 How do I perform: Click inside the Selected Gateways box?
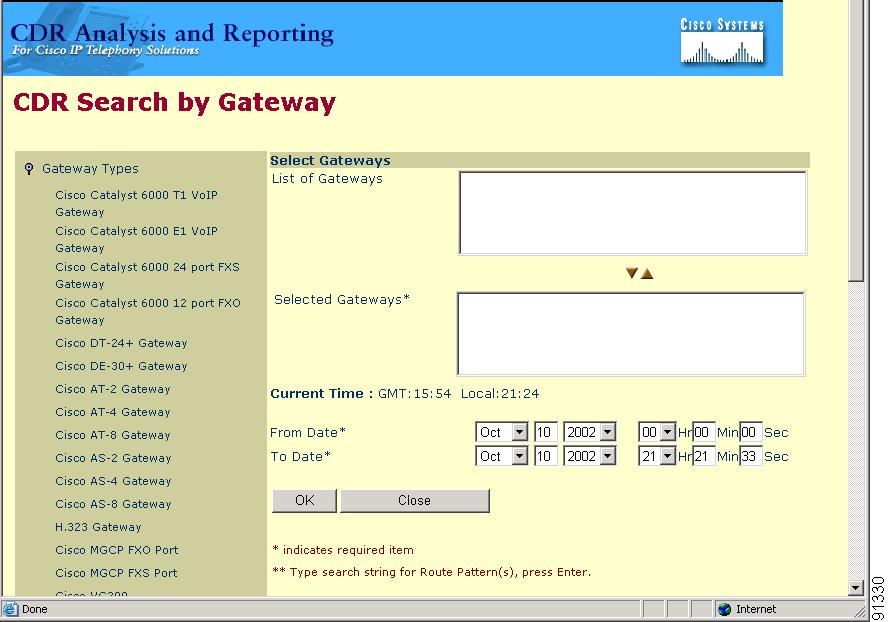point(630,334)
